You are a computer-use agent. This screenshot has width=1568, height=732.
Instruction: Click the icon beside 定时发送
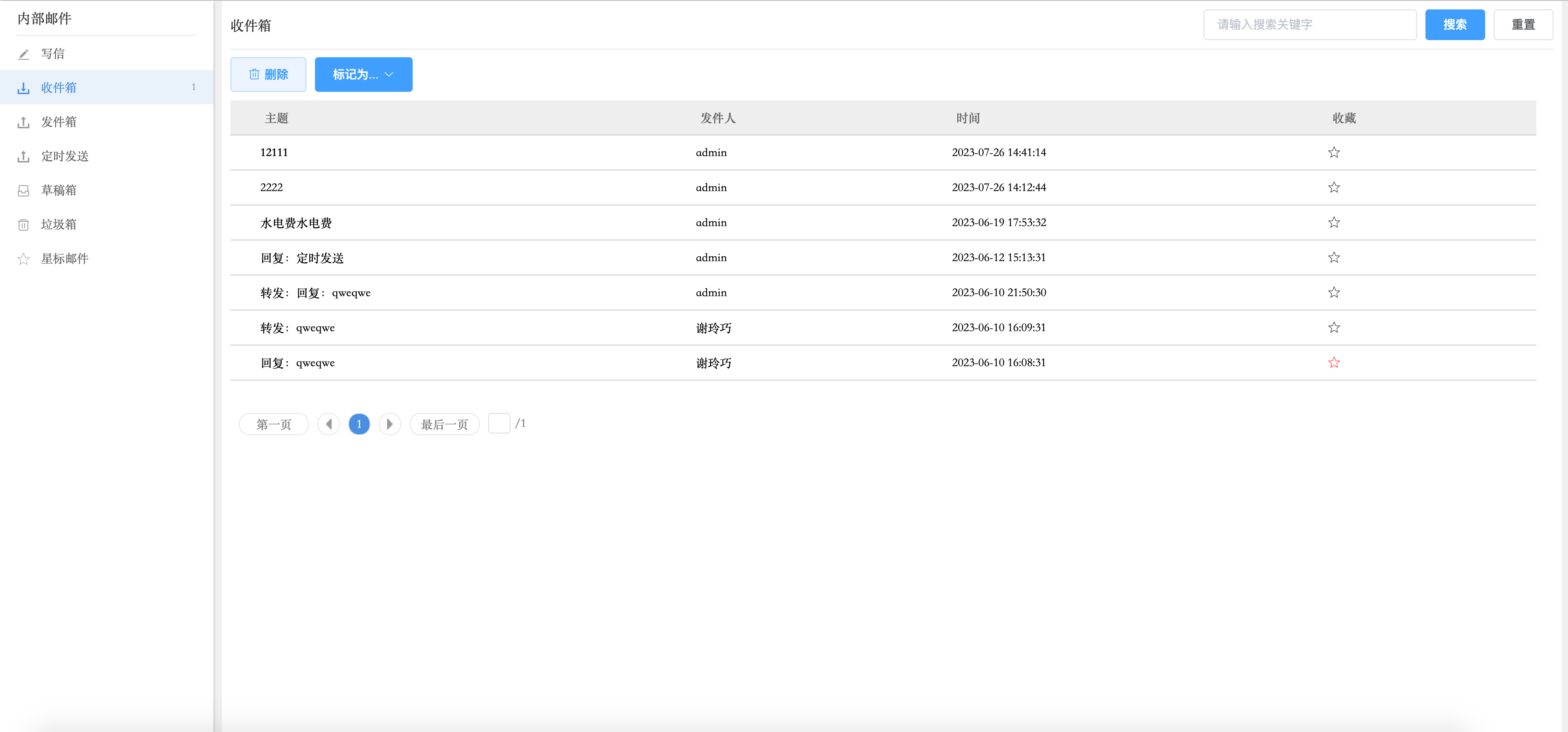[x=23, y=156]
